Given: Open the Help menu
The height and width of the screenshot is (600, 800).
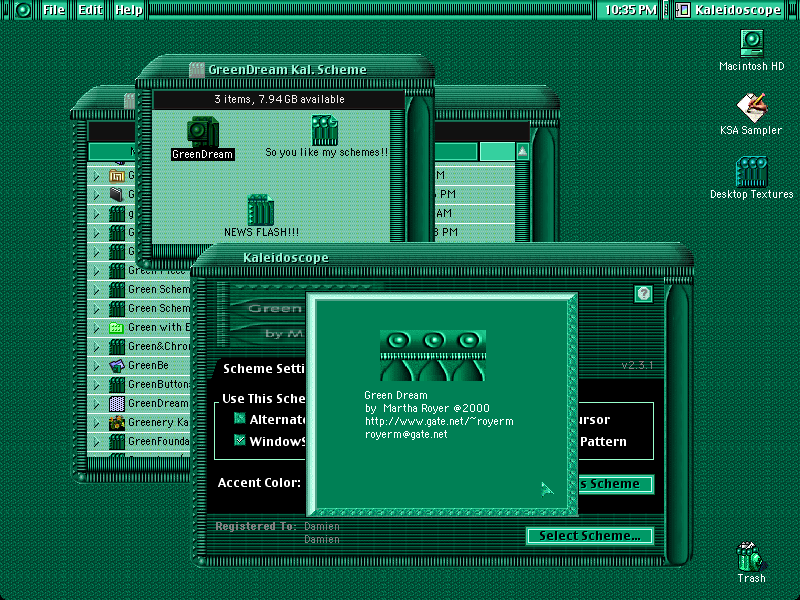Looking at the screenshot, I should 129,10.
